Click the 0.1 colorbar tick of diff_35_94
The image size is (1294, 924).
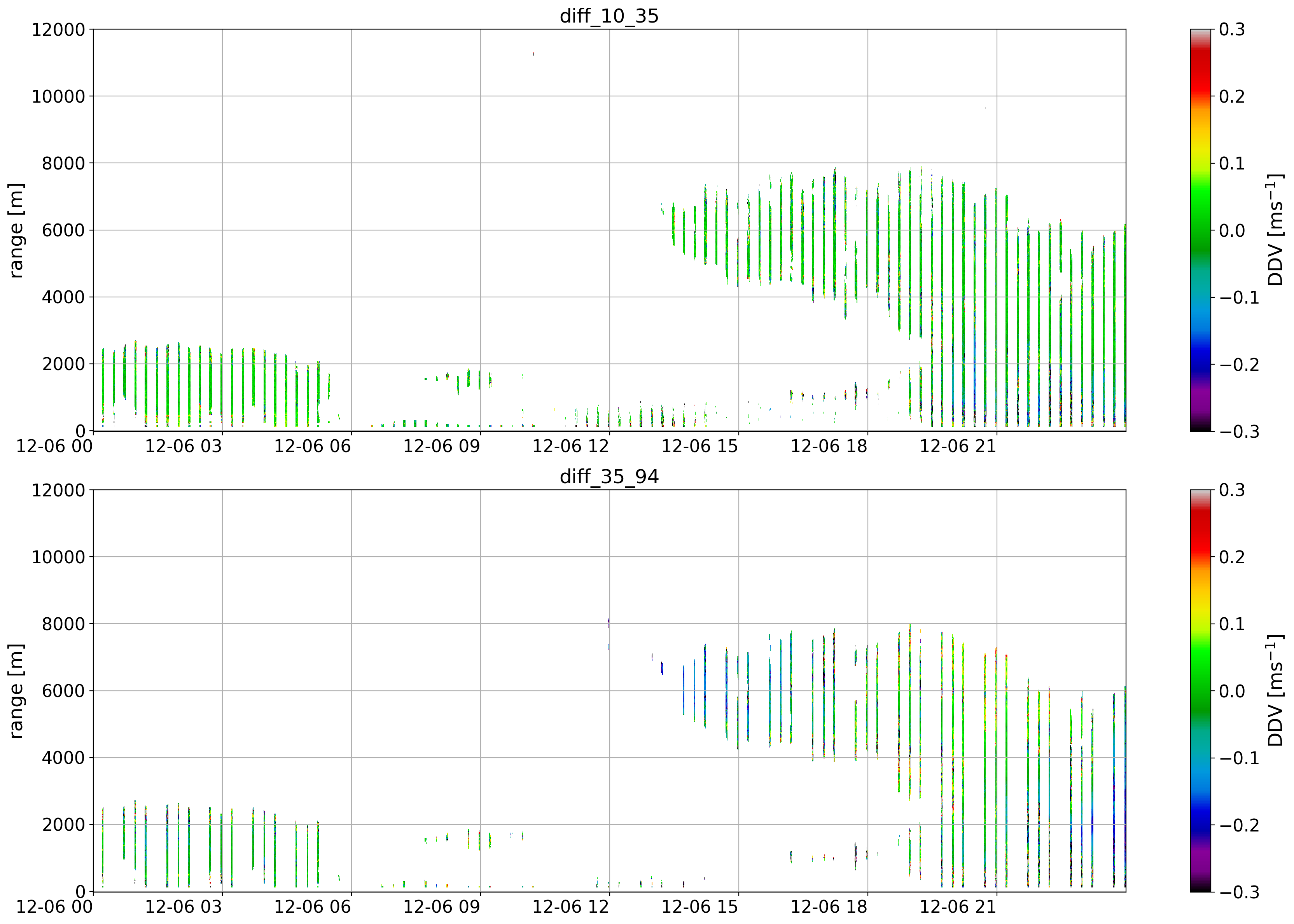(x=1232, y=625)
